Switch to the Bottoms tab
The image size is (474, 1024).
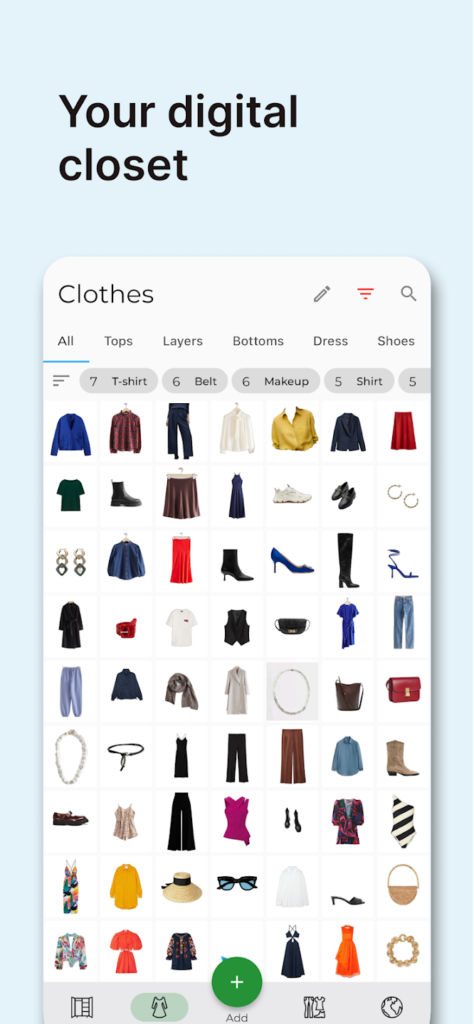point(258,341)
